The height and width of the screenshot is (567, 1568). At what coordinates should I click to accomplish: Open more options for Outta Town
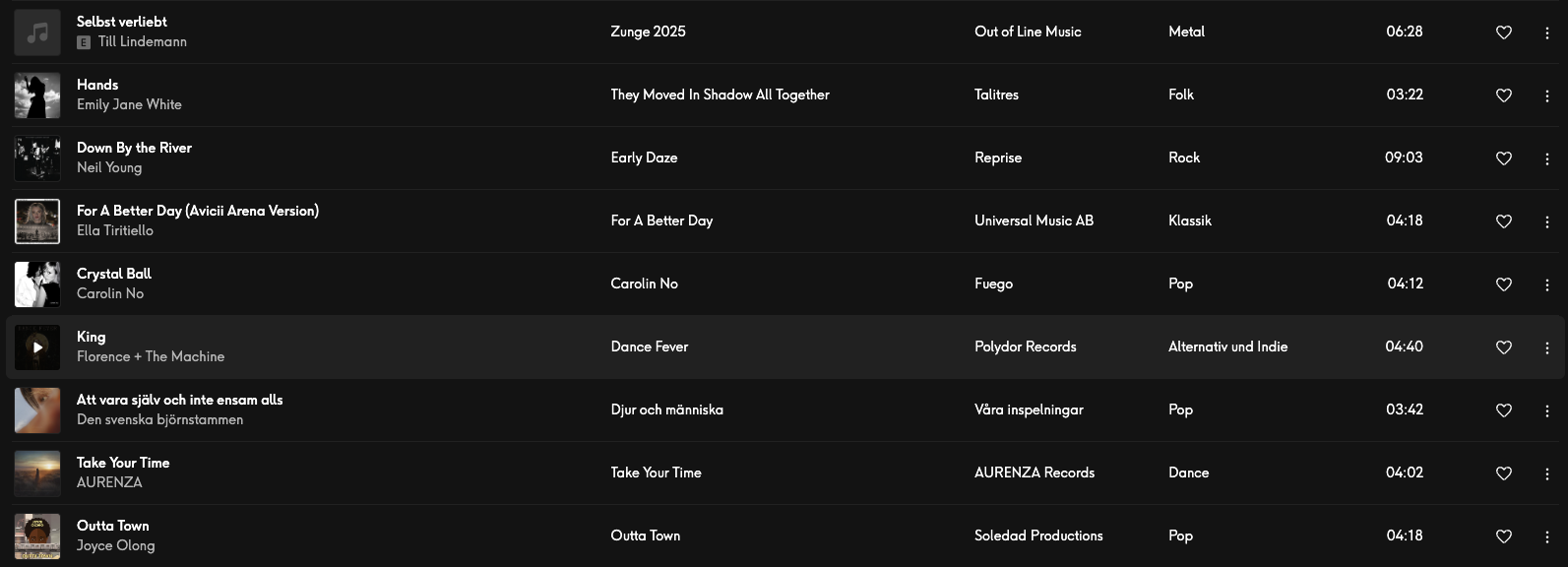(1547, 536)
